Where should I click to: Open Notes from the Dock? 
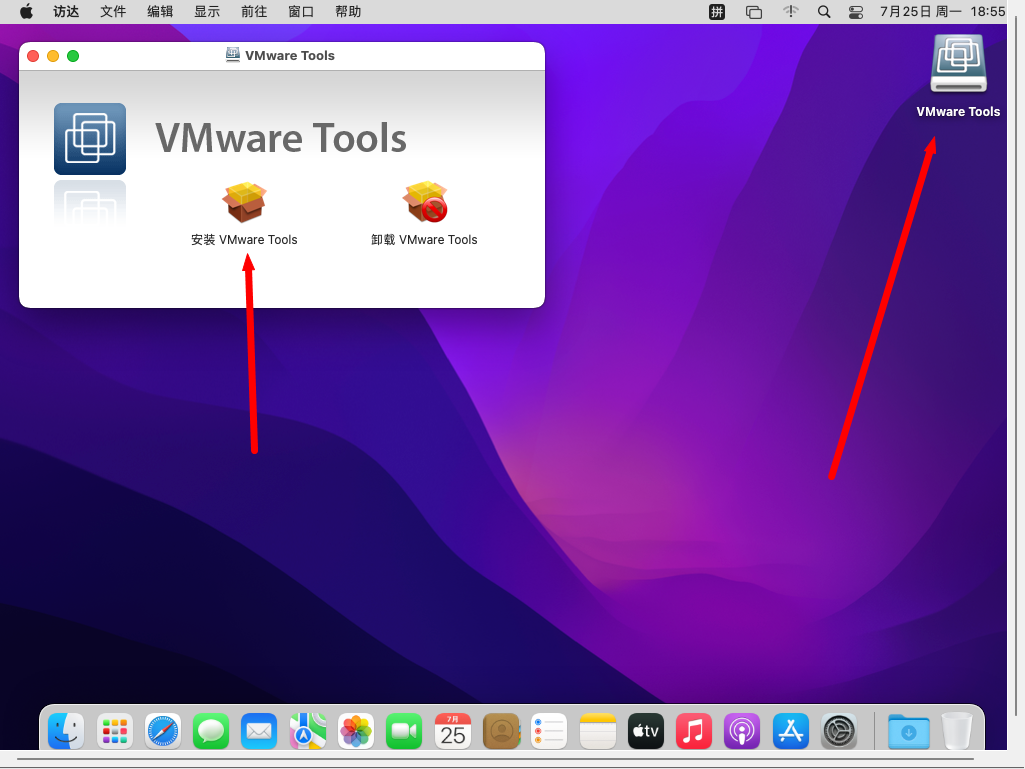tap(597, 731)
